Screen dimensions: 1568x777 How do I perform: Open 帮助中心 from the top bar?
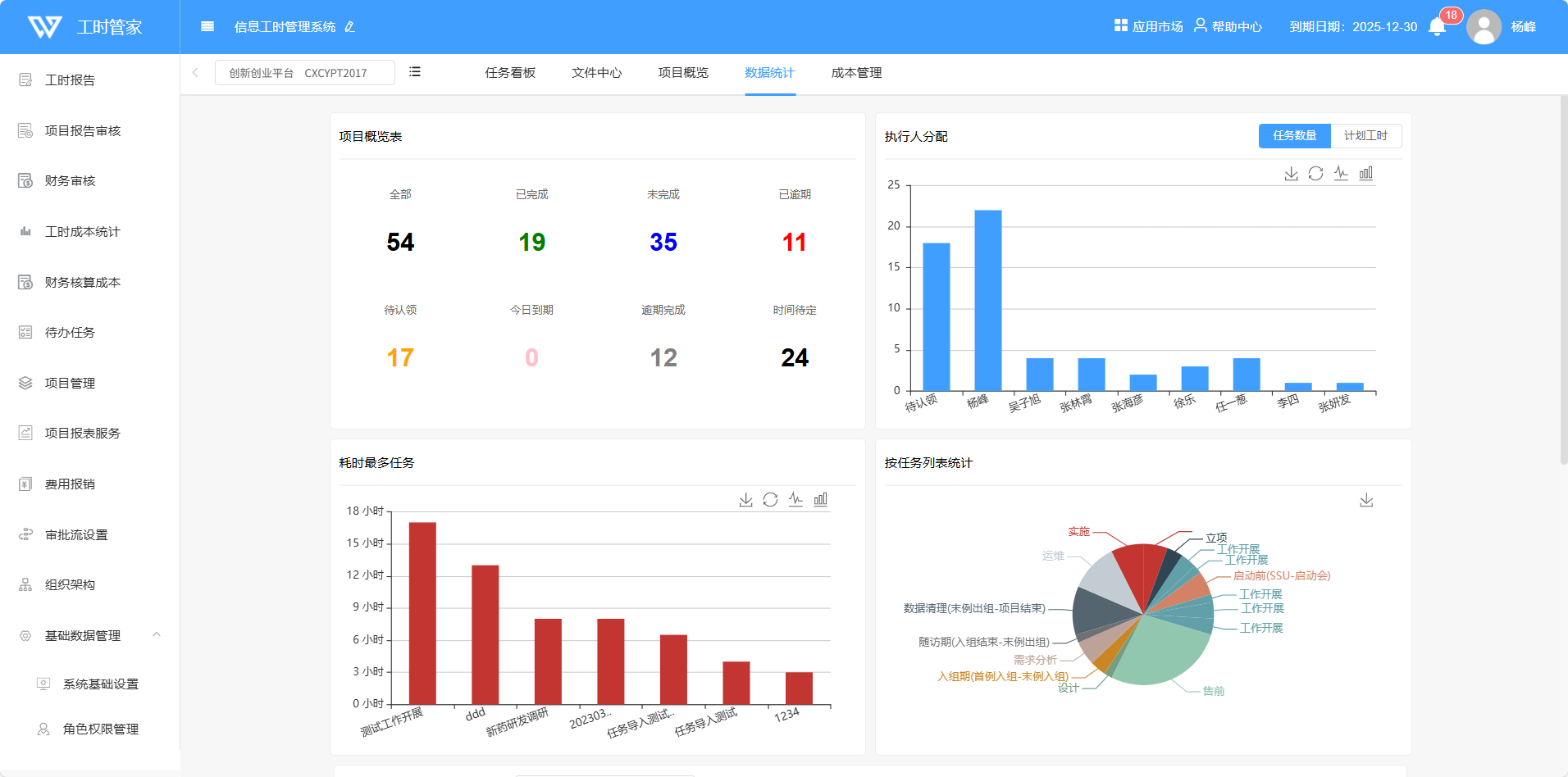point(1228,27)
